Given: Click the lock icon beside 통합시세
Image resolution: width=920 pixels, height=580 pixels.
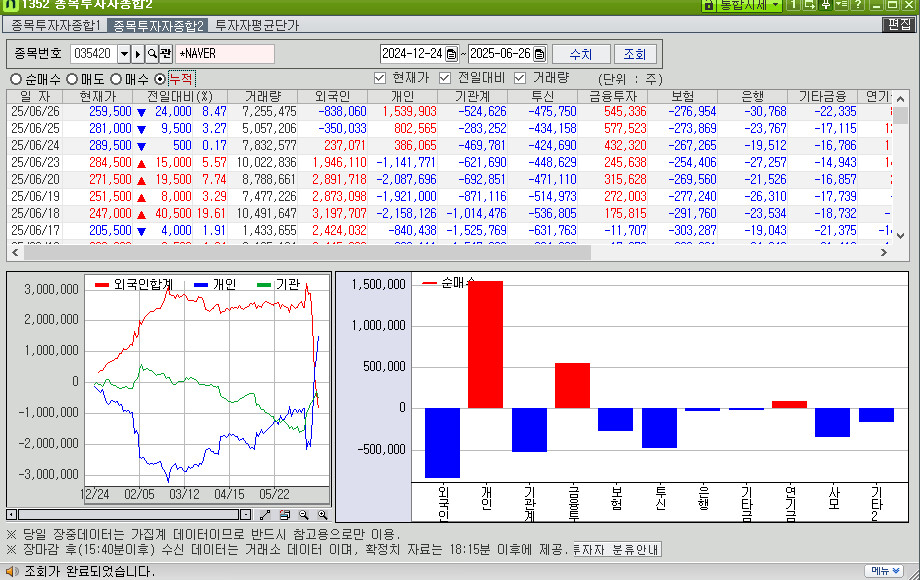Looking at the screenshot, I should coord(709,5).
